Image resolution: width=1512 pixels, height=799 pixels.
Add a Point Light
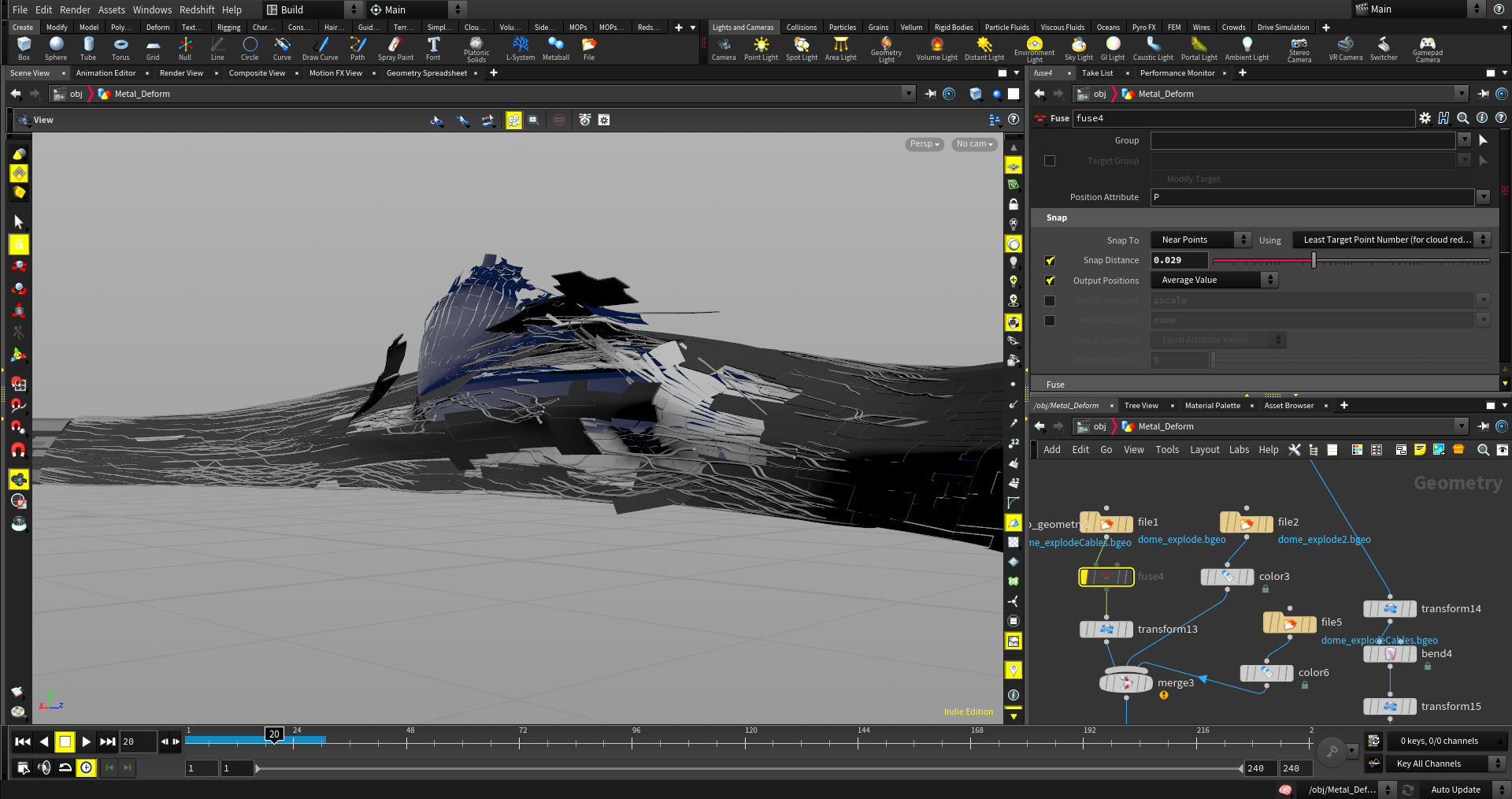(761, 49)
